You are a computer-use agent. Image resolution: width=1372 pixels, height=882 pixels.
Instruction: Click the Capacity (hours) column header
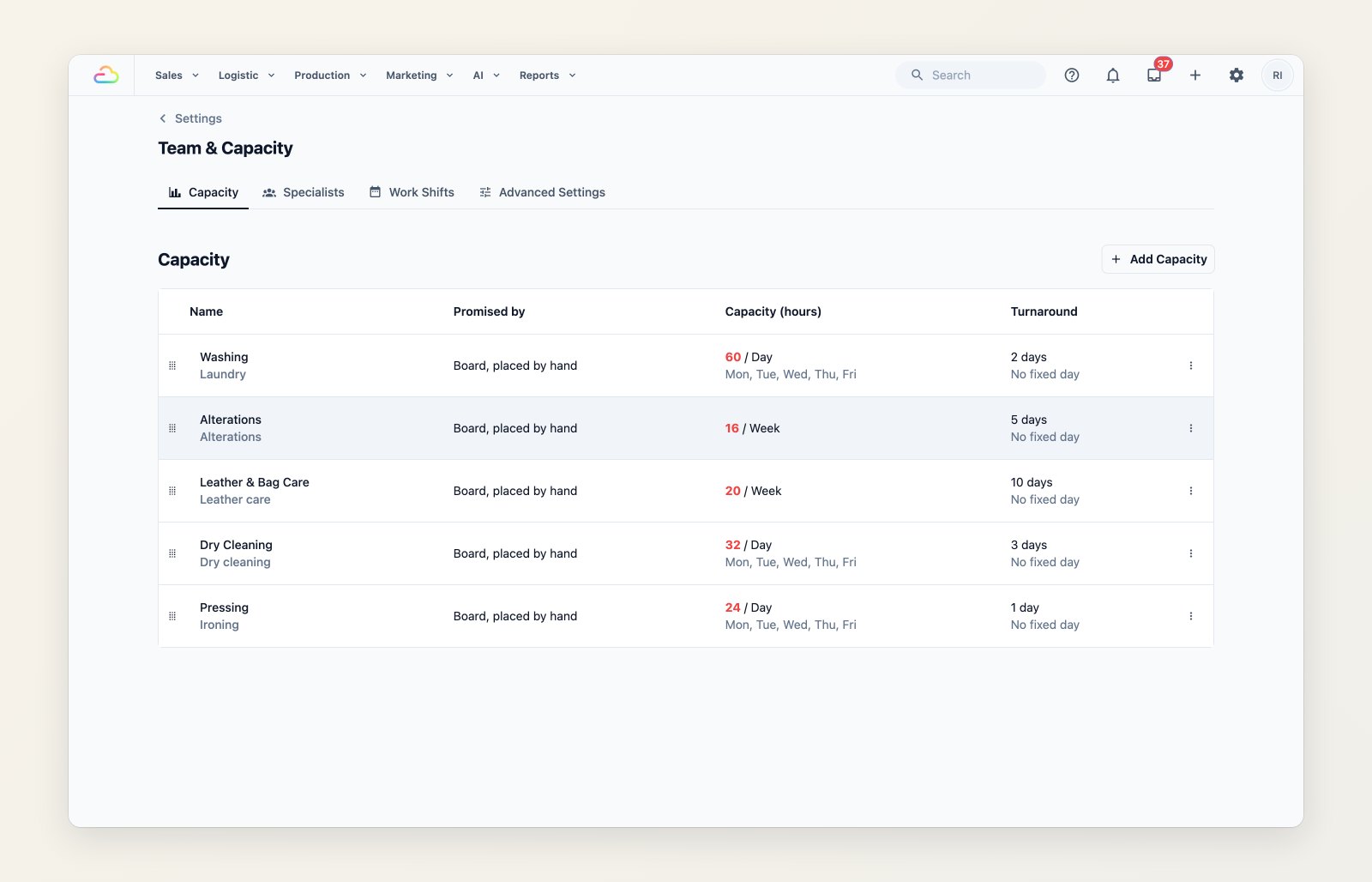click(773, 311)
